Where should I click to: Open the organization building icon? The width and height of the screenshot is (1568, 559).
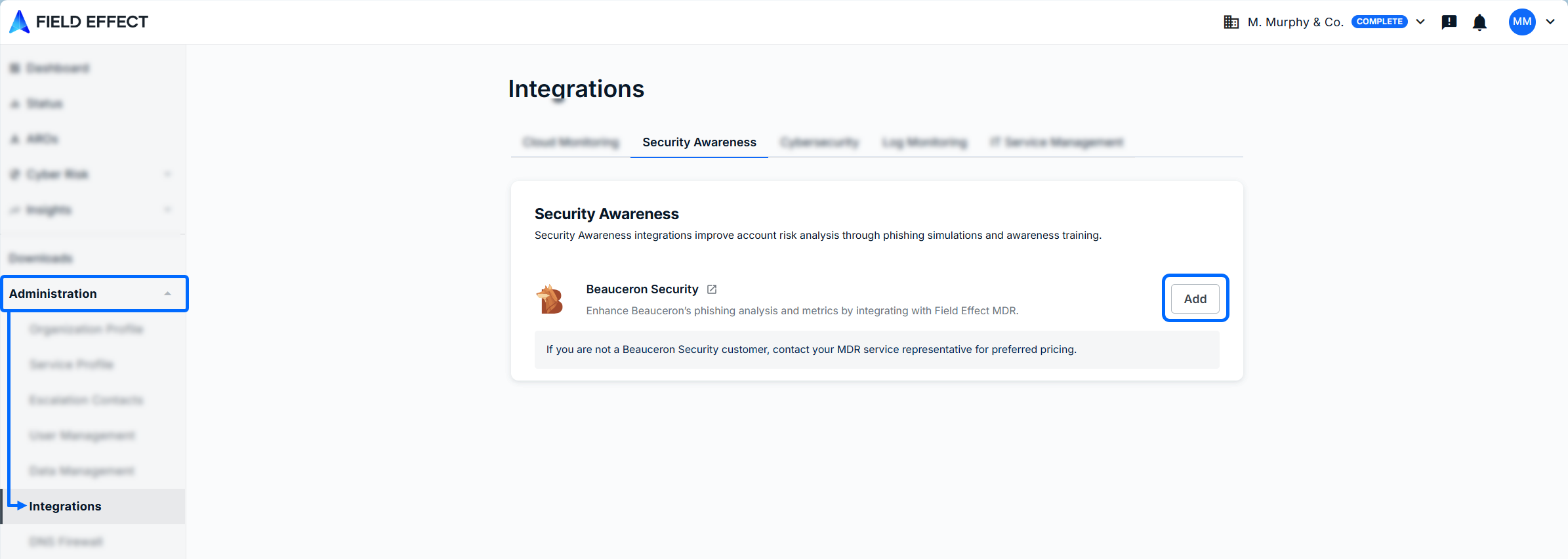pyautogui.click(x=1231, y=22)
